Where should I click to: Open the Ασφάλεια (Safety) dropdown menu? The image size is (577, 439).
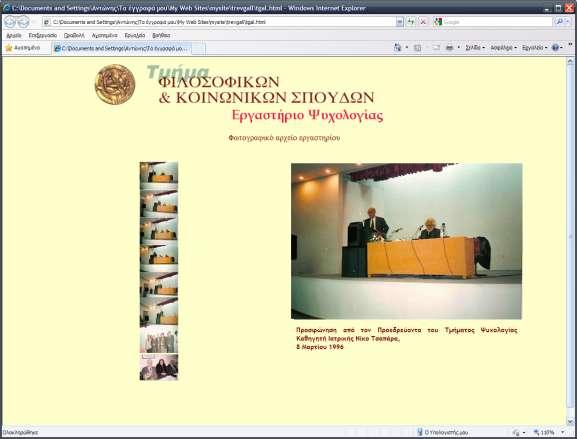click(503, 48)
